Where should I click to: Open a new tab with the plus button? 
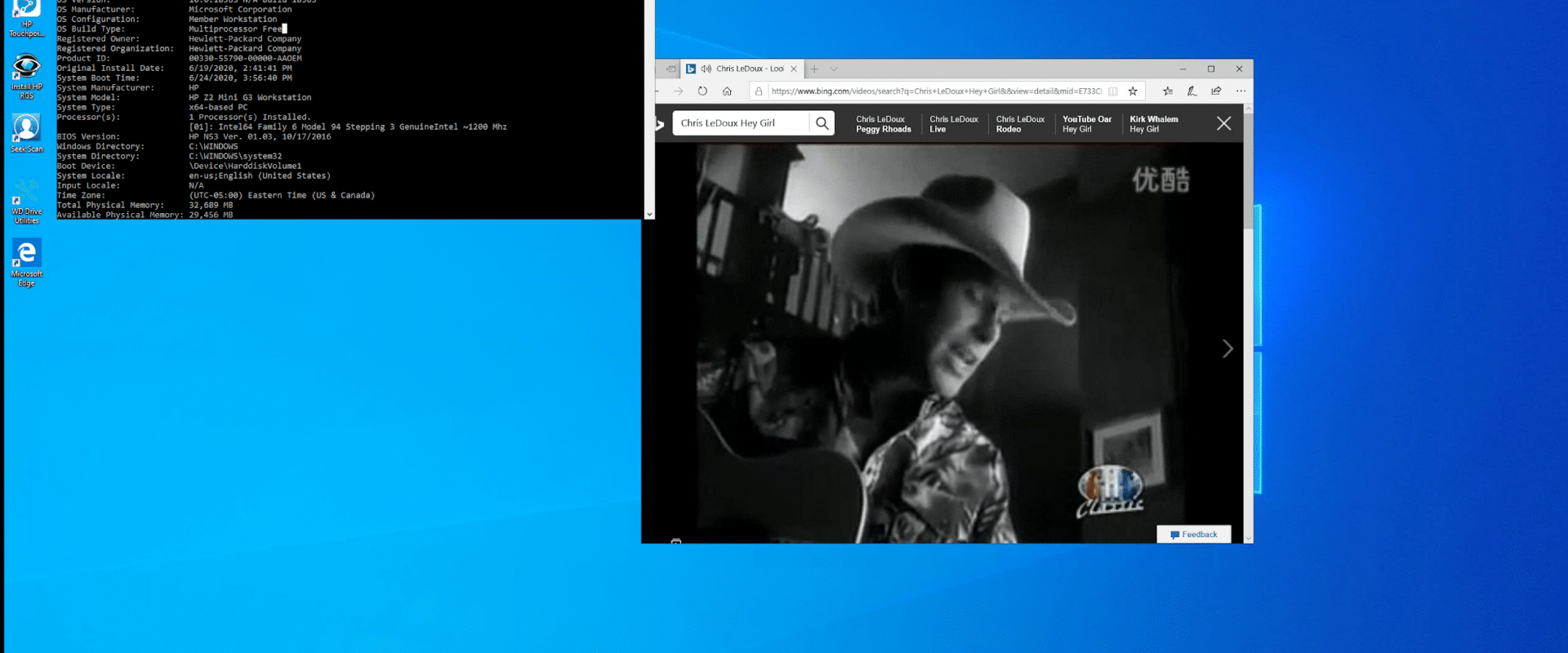(814, 69)
